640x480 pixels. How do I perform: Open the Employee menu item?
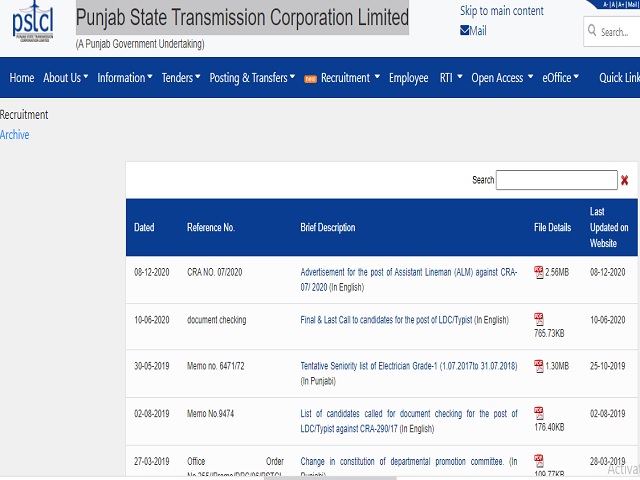click(409, 78)
